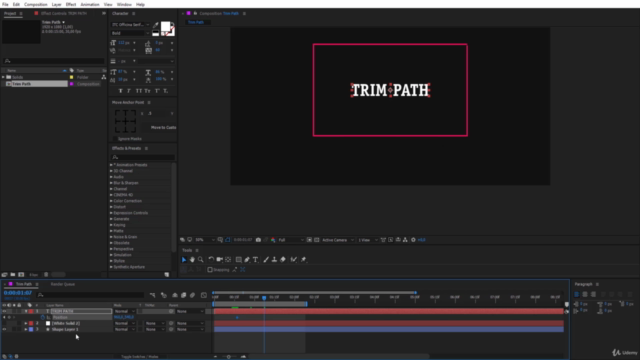Select the Unified Camera tool
The width and height of the screenshot is (640, 360).
click(x=220, y=260)
